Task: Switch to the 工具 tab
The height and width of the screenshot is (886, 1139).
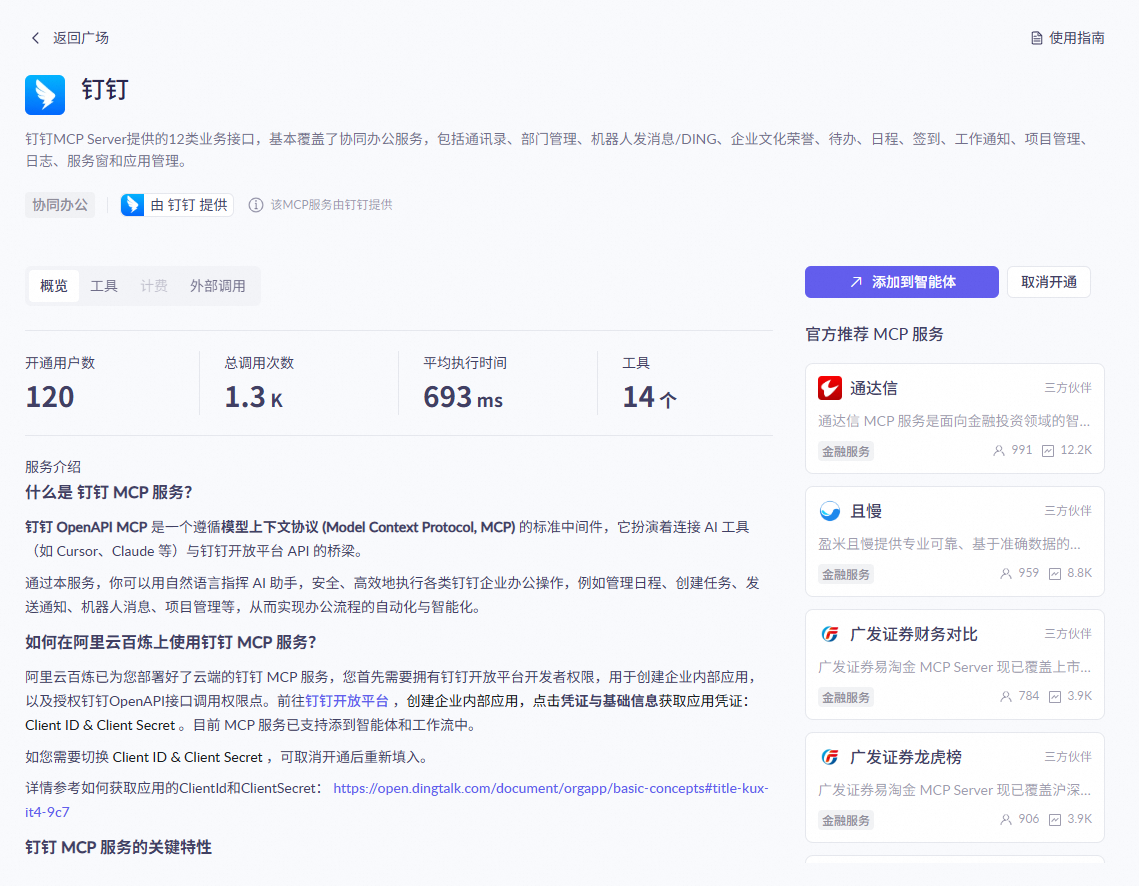Action: point(104,286)
